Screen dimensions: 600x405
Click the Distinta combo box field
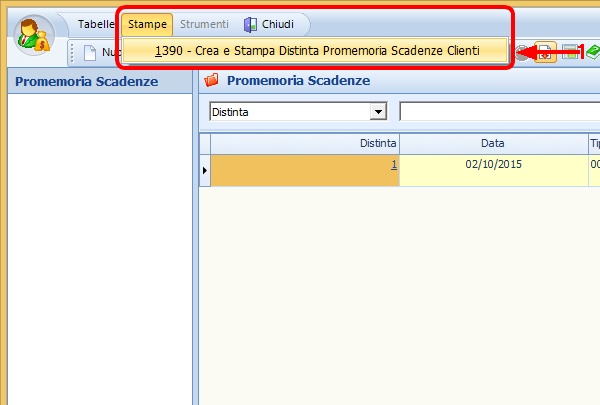289,112
